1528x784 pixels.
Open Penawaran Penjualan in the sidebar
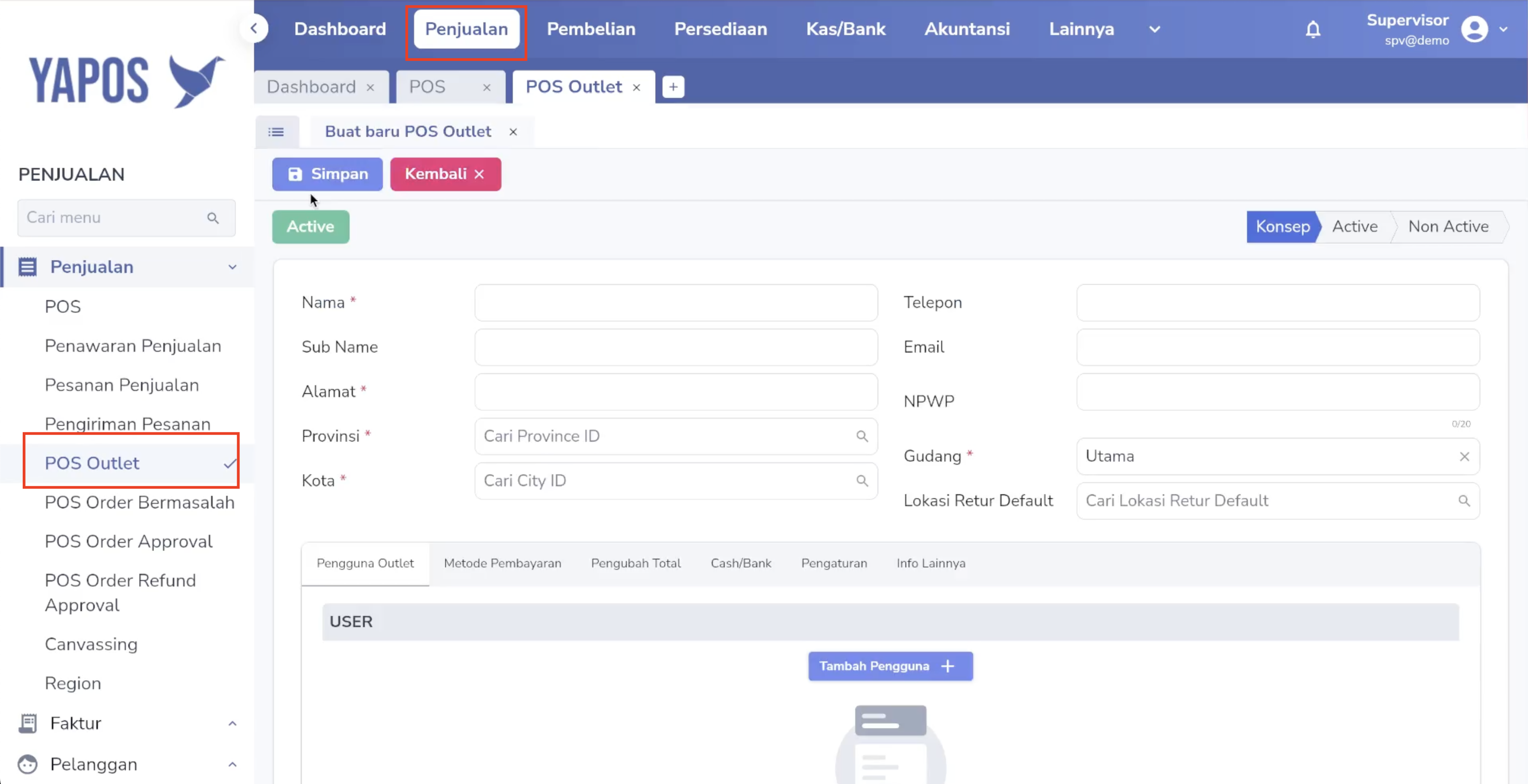(133, 346)
